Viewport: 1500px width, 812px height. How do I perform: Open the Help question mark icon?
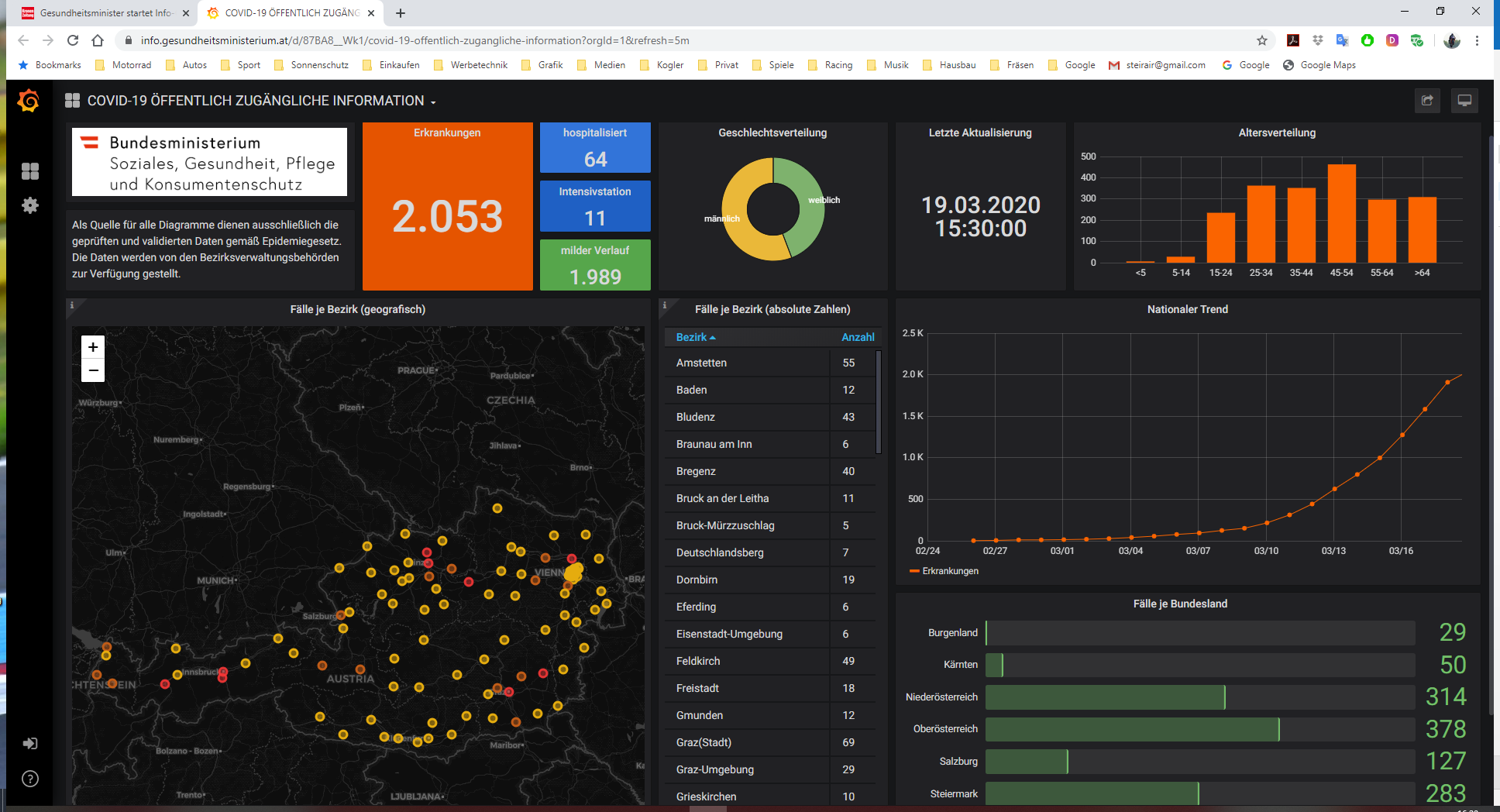pyautogui.click(x=30, y=779)
